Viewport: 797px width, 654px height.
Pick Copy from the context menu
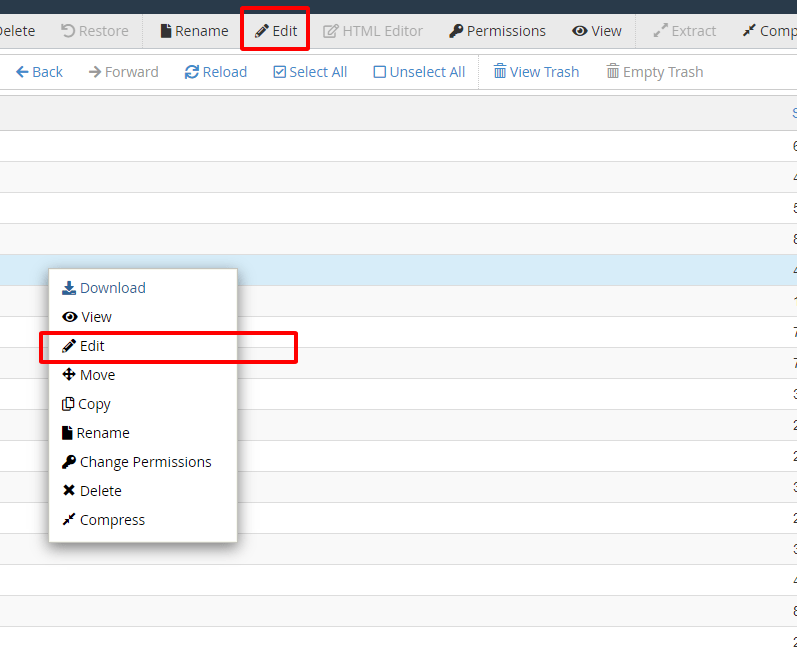tap(86, 404)
